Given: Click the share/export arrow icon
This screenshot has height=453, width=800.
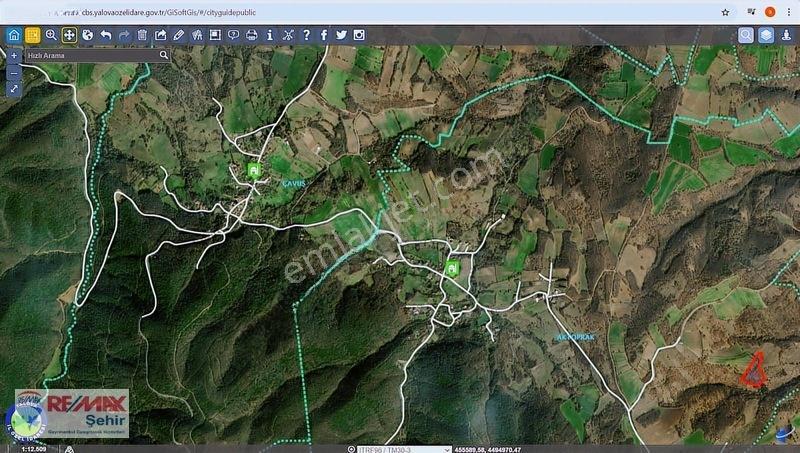Looking at the screenshot, I should [x=160, y=35].
